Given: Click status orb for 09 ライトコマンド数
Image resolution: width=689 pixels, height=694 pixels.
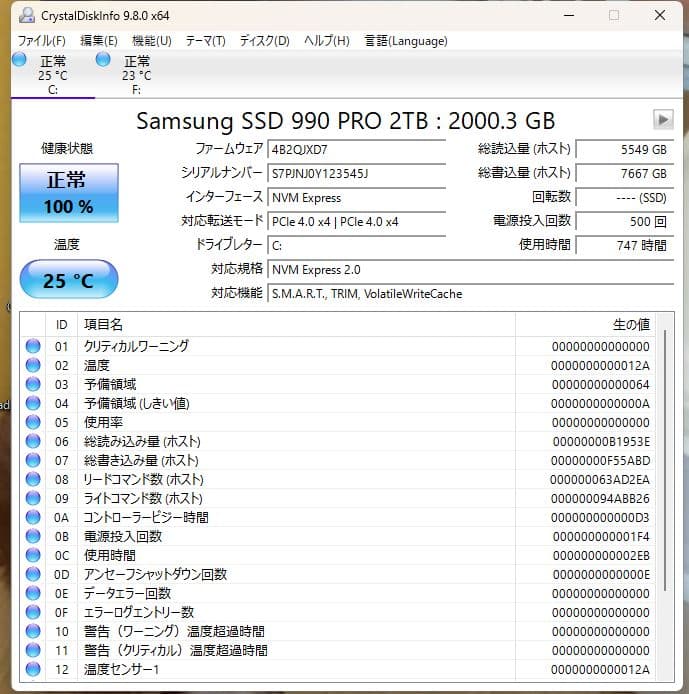Looking at the screenshot, I should click(33, 498).
